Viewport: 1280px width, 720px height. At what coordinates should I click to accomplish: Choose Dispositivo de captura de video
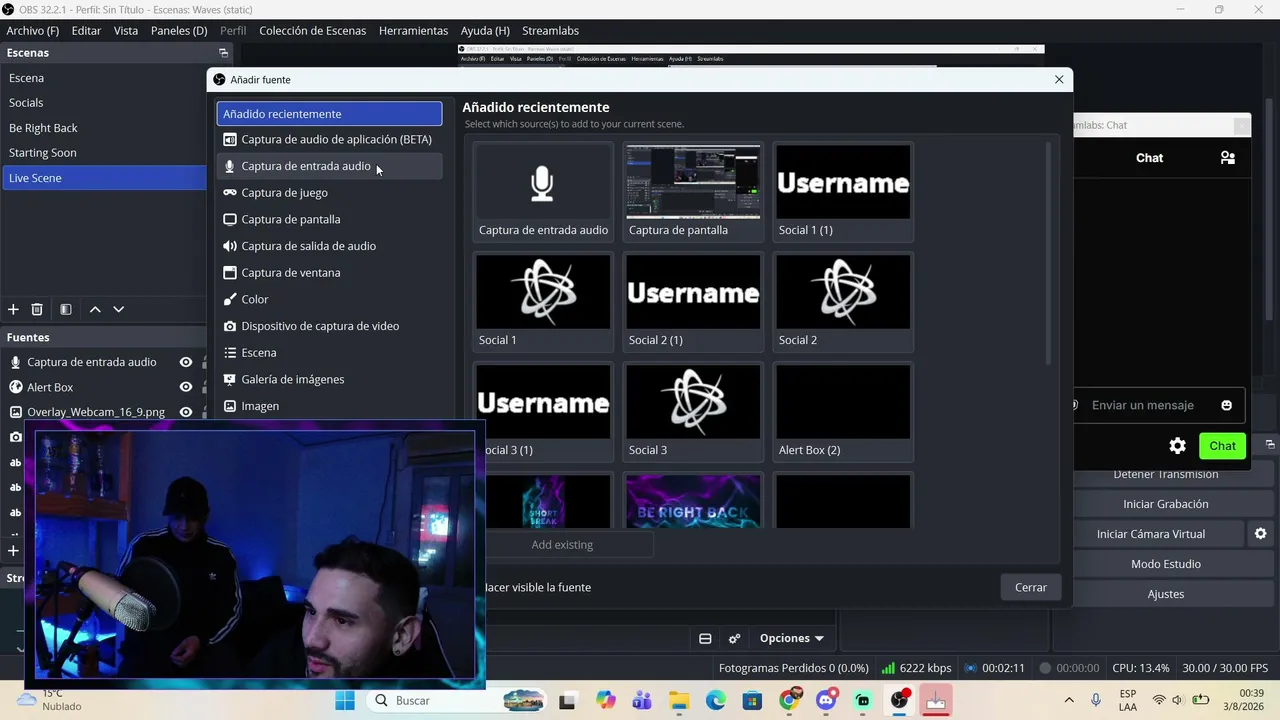(x=329, y=326)
